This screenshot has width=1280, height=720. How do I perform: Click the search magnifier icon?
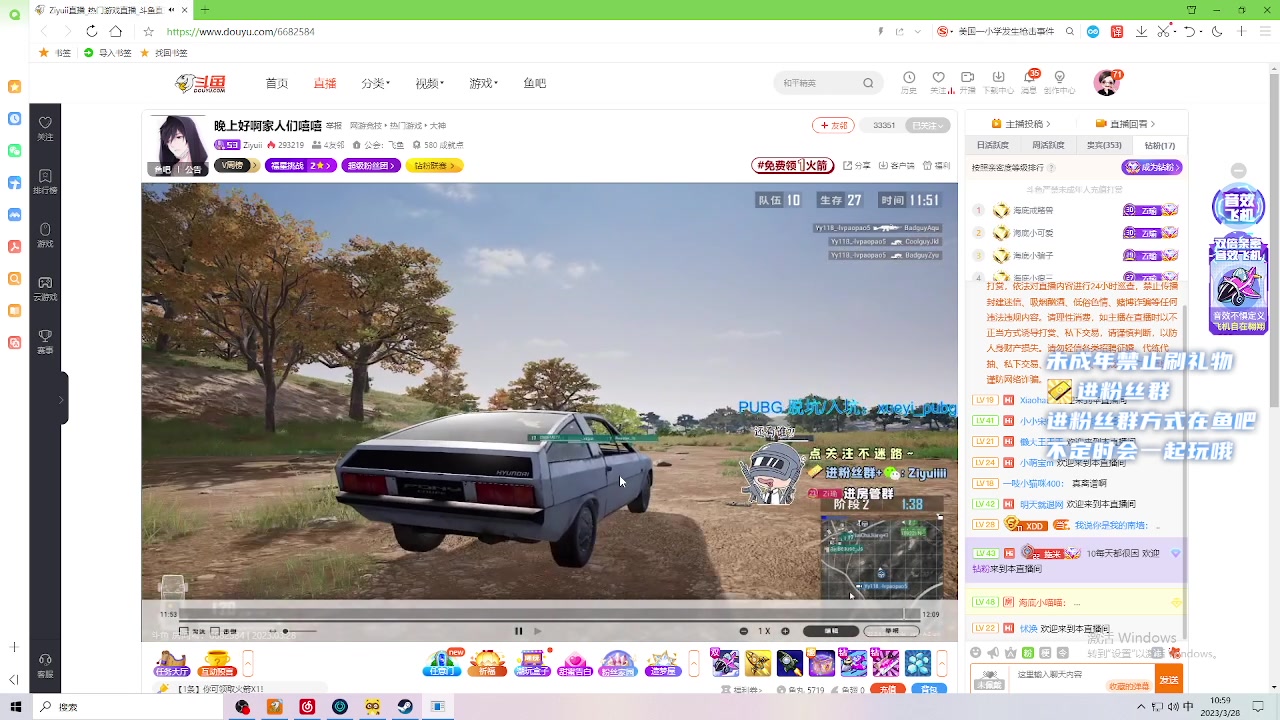coord(868,83)
